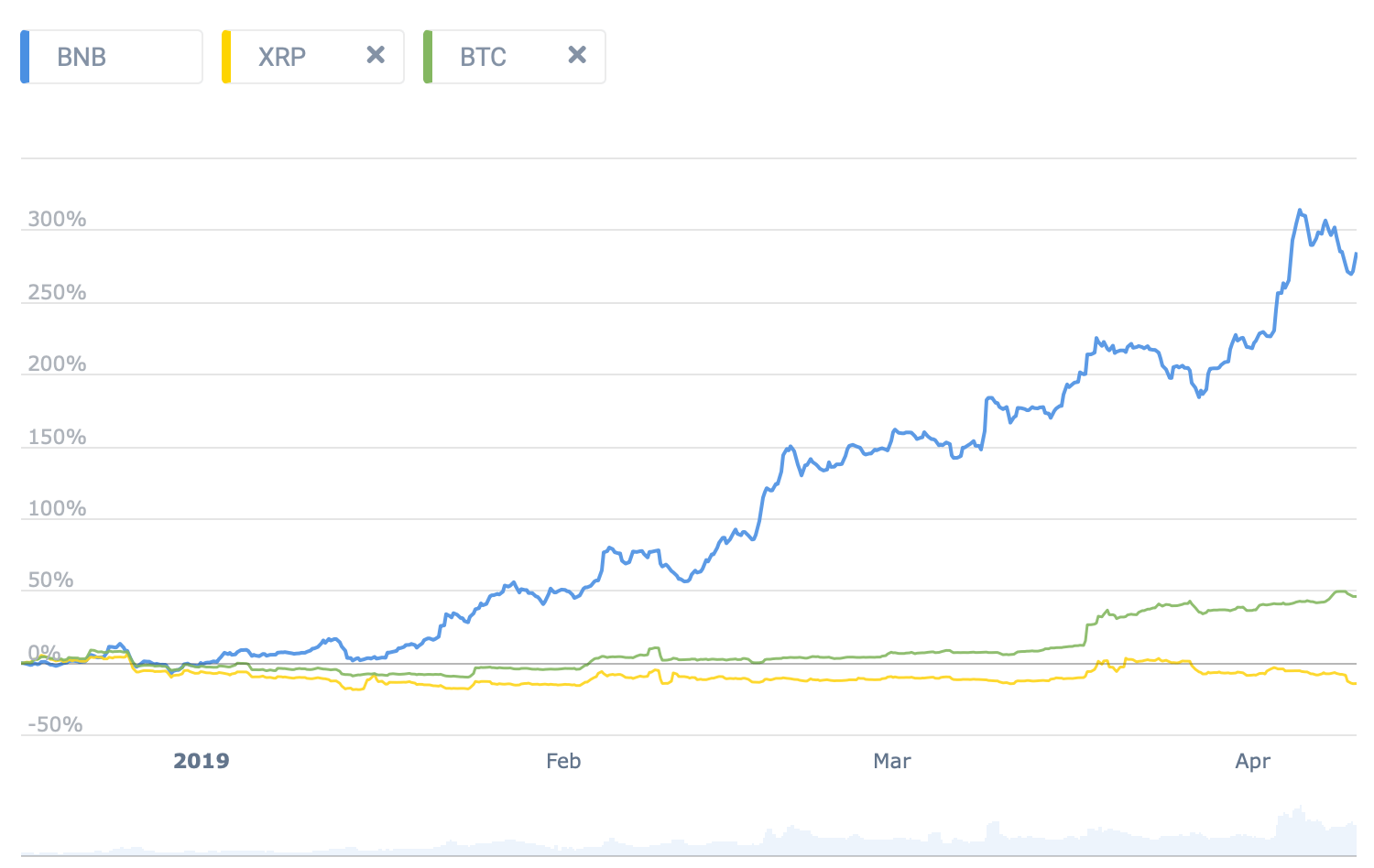Click the 150% y-axis label

[57, 437]
